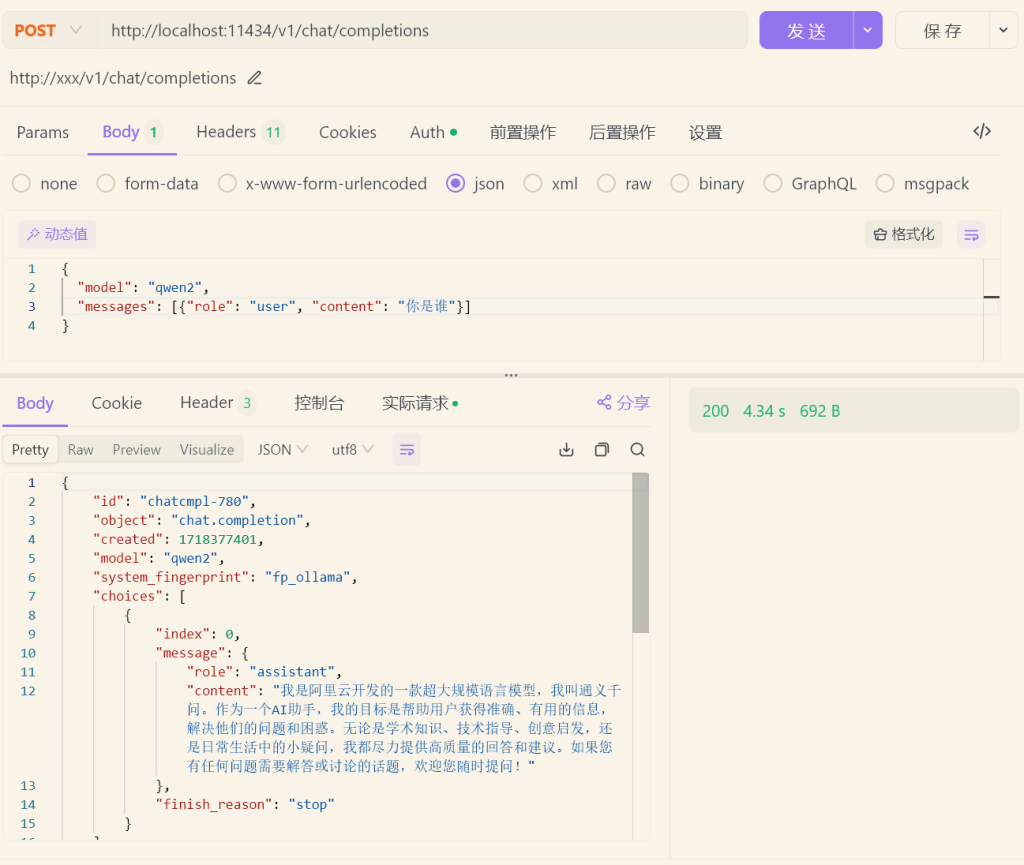This screenshot has height=865, width=1024.
Task: Open the send button dropdown arrow
Action: [868, 30]
